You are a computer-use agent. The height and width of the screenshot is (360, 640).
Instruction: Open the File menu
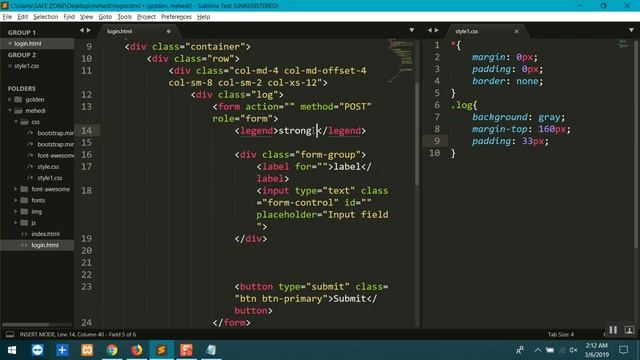(7, 17)
